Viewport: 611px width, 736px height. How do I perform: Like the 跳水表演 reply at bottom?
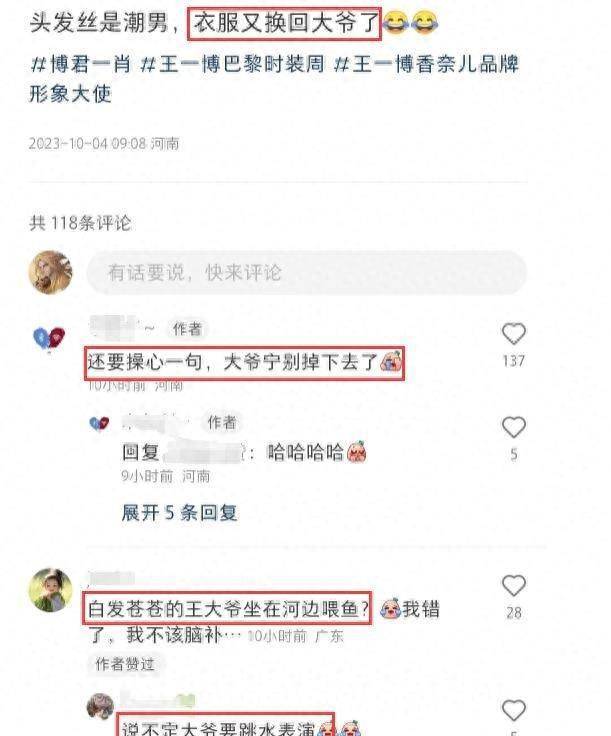(513, 711)
